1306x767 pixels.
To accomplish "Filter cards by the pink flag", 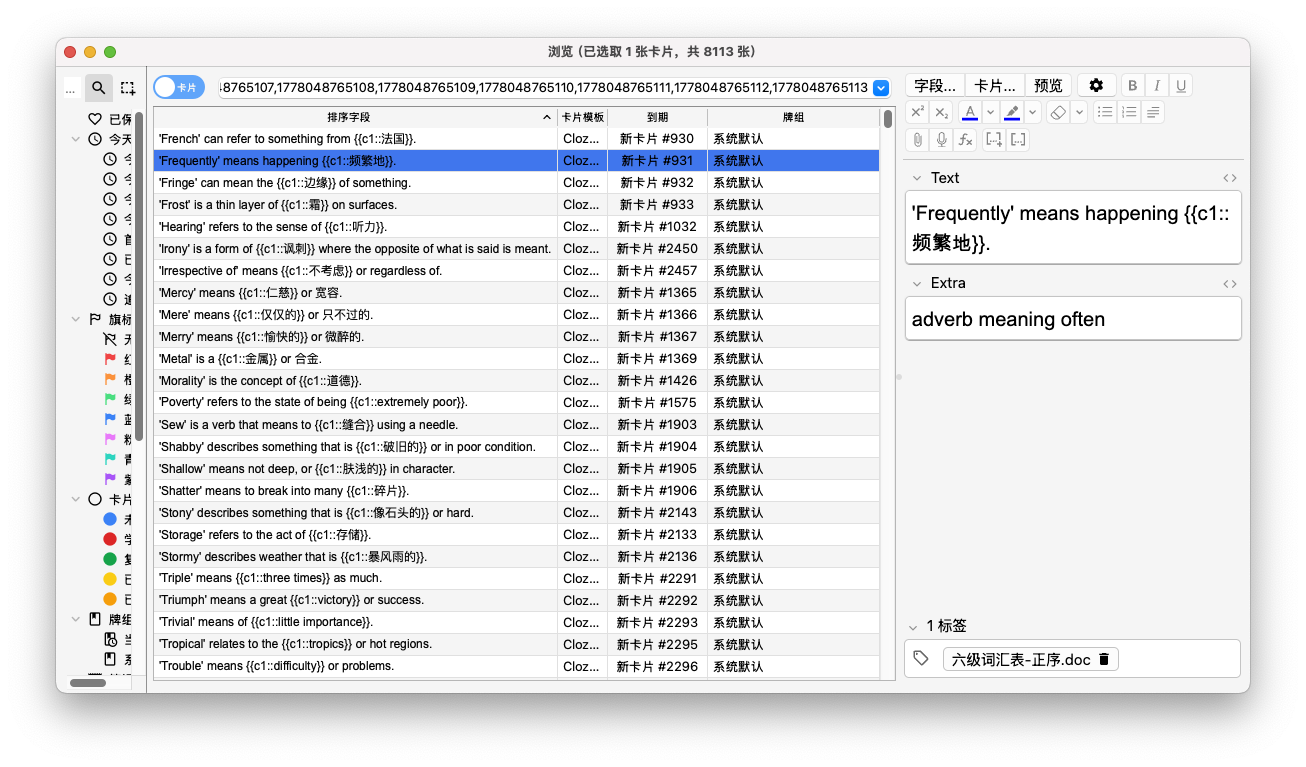I will click(x=110, y=439).
